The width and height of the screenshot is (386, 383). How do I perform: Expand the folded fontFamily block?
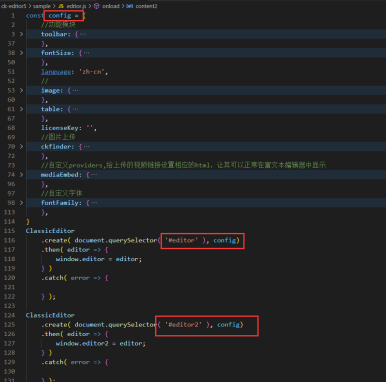pyautogui.click(x=21, y=203)
